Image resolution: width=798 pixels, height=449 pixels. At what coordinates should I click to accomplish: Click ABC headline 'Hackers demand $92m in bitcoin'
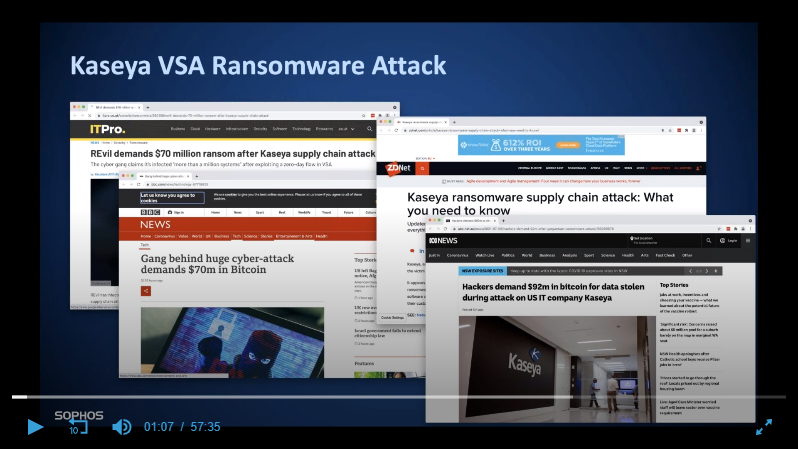tap(553, 292)
